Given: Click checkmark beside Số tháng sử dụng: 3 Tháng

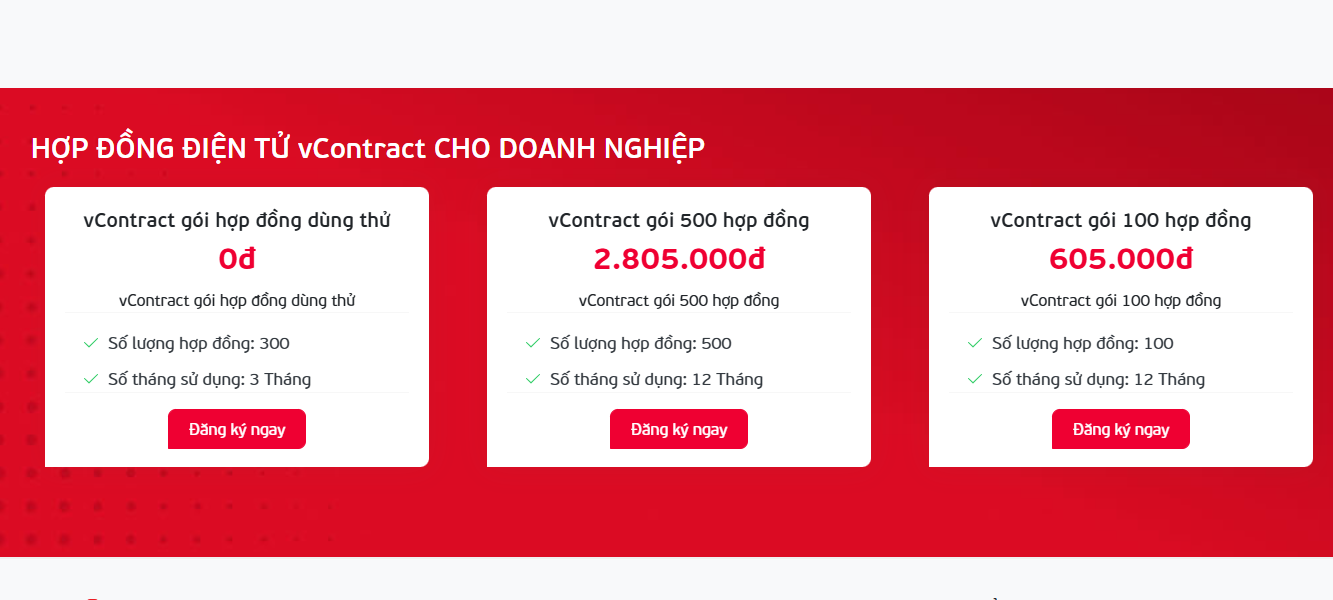Looking at the screenshot, I should tap(90, 379).
